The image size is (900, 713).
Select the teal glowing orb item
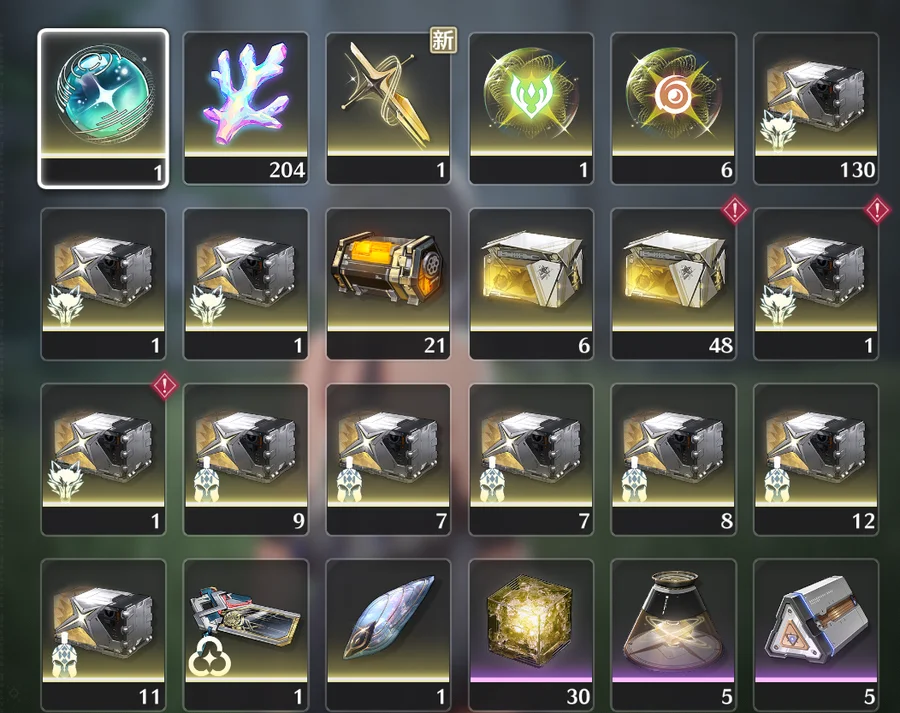click(x=103, y=108)
